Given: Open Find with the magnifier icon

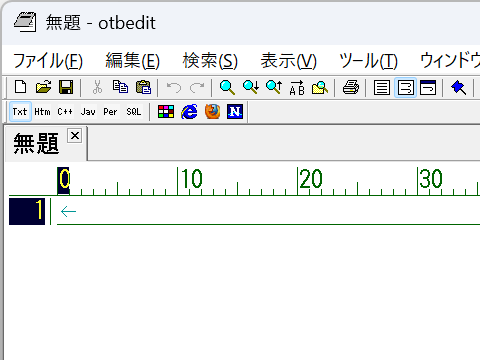Looking at the screenshot, I should point(227,87).
